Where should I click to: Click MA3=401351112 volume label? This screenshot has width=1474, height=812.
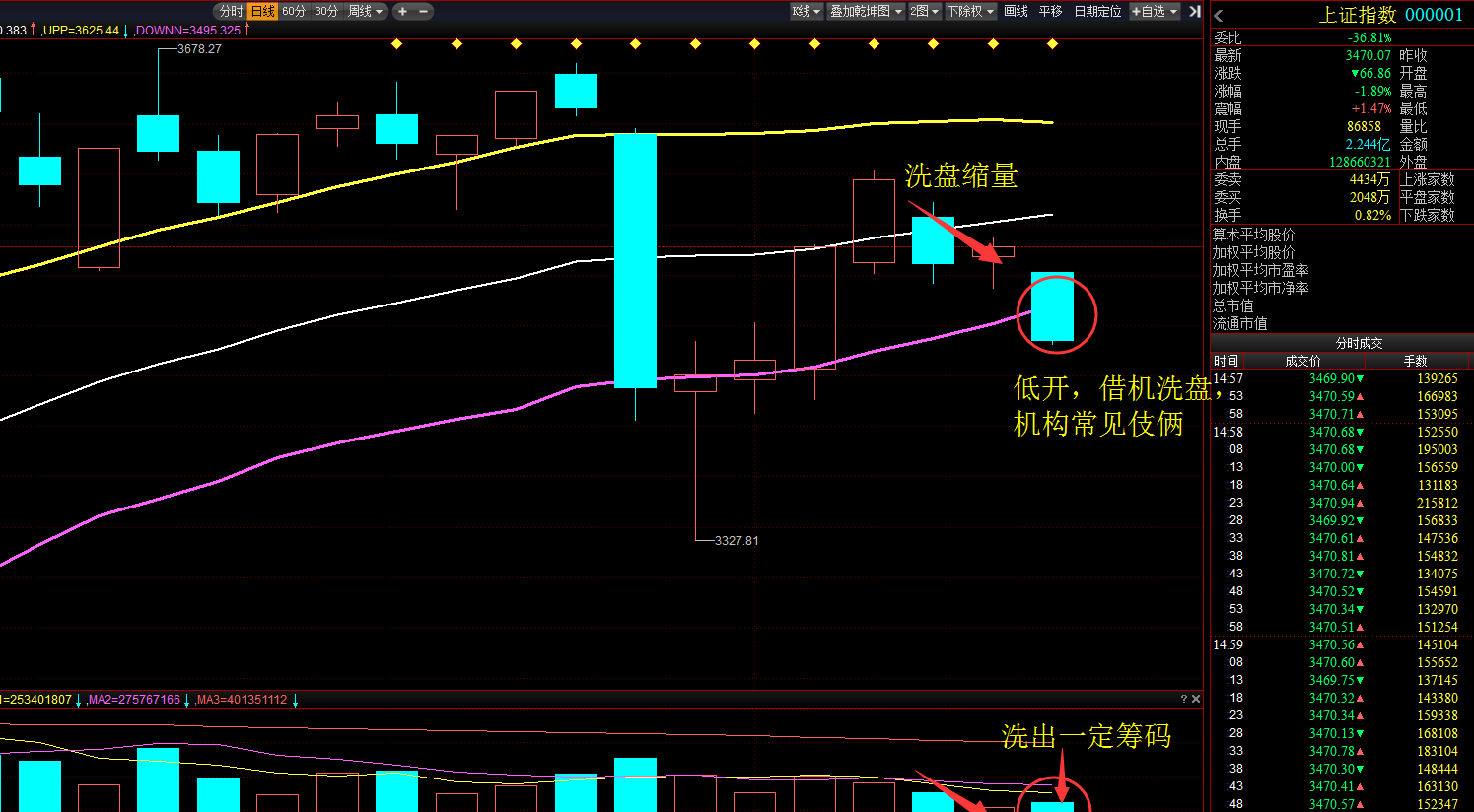click(242, 700)
